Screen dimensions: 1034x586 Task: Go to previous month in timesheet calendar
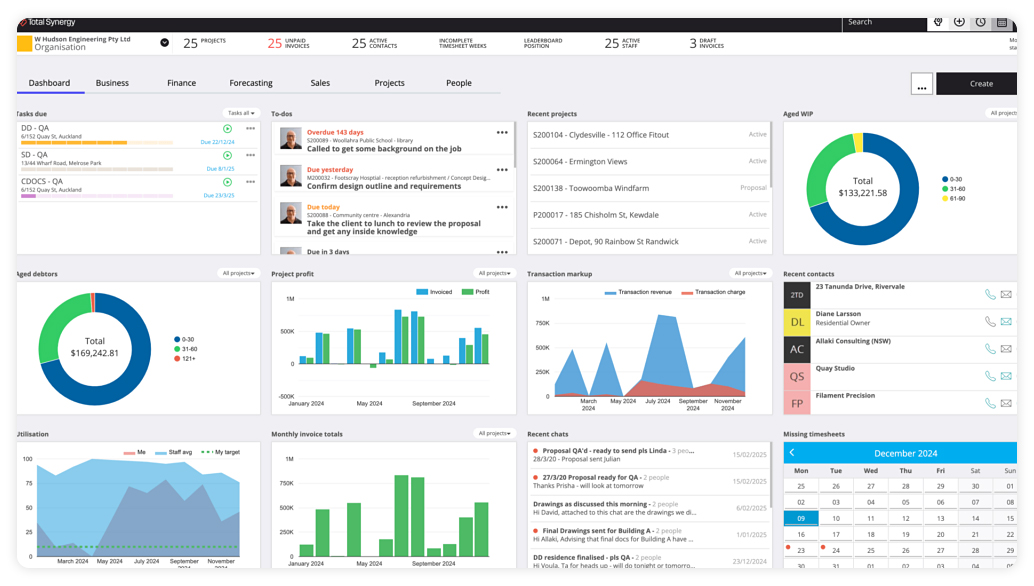click(792, 453)
